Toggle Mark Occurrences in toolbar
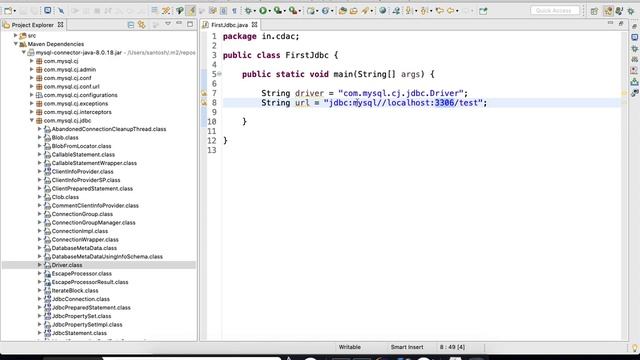This screenshot has height=360, width=640. (191, 11)
